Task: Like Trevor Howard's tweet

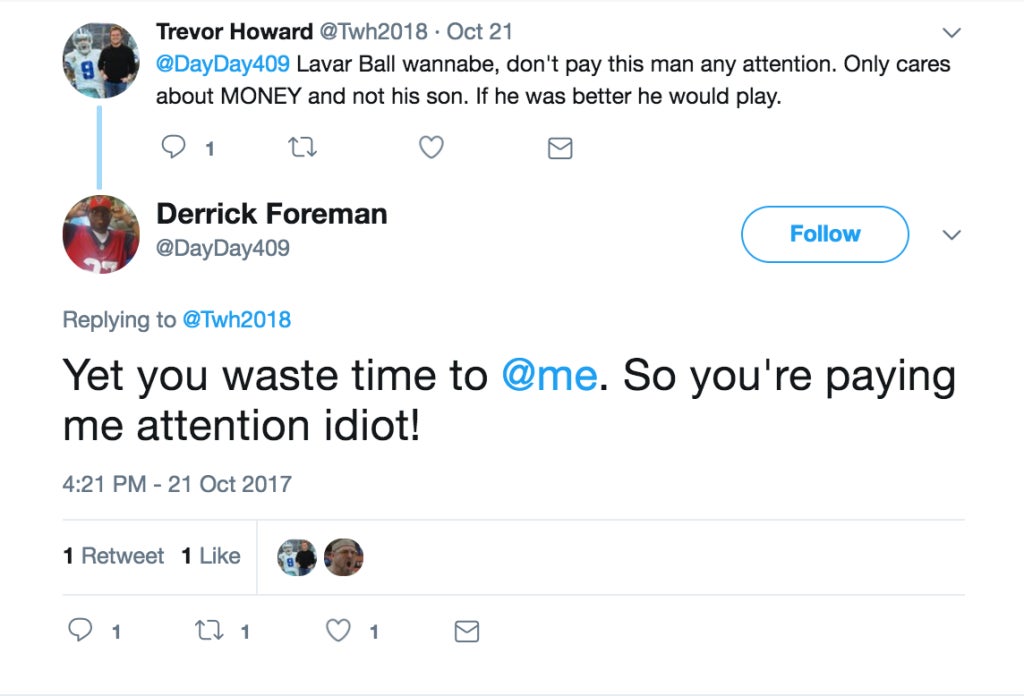Action: 431,148
